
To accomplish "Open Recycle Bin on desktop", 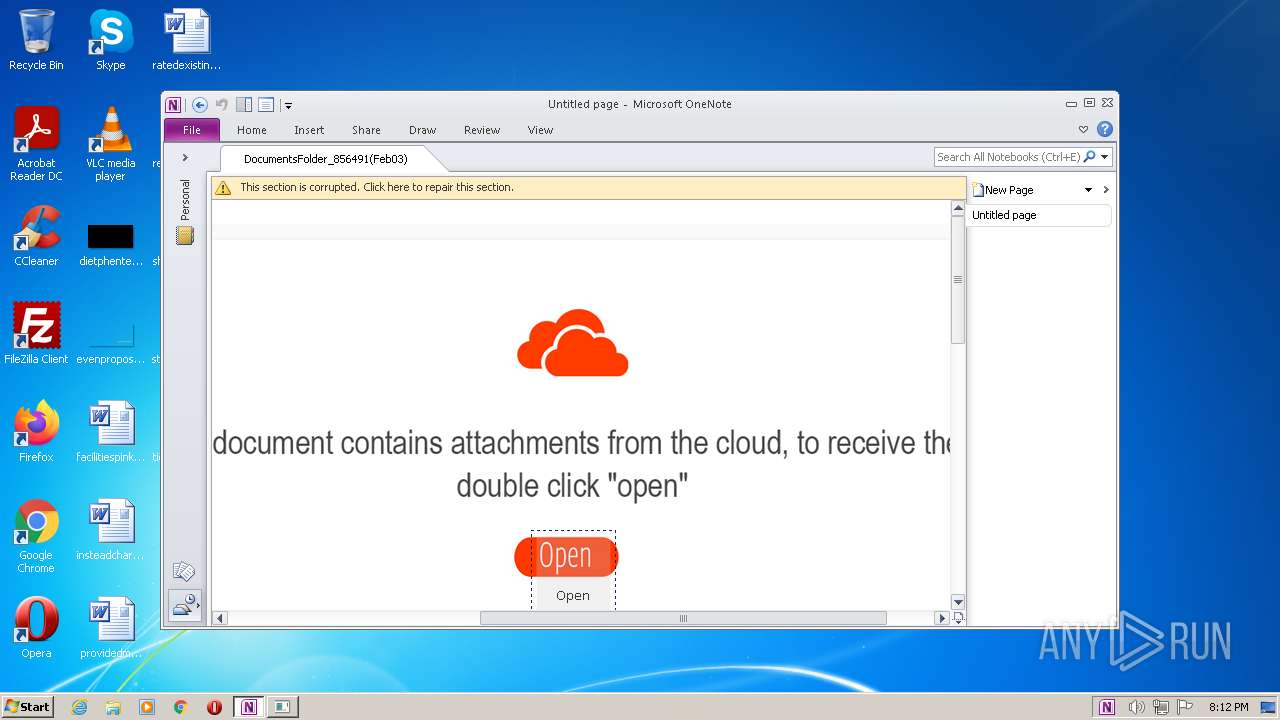I will (x=36, y=40).
